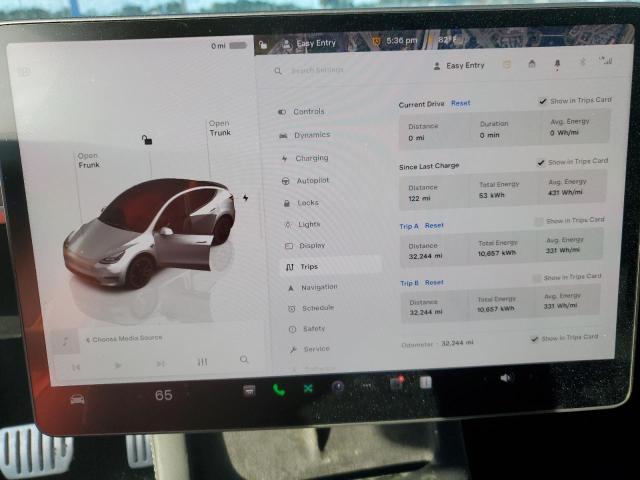The width and height of the screenshot is (640, 480).
Task: Tap the charge port lightning bolt icon
Action: coord(245,198)
